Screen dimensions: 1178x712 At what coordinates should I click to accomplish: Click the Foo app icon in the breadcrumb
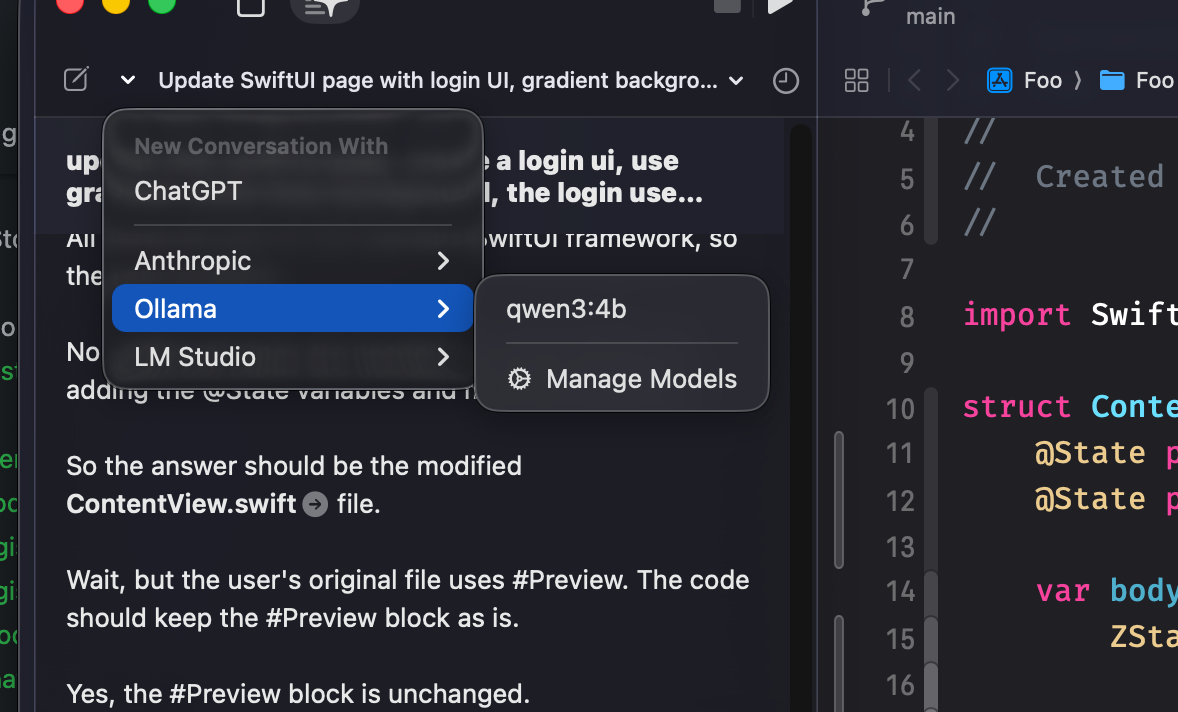tap(1000, 80)
